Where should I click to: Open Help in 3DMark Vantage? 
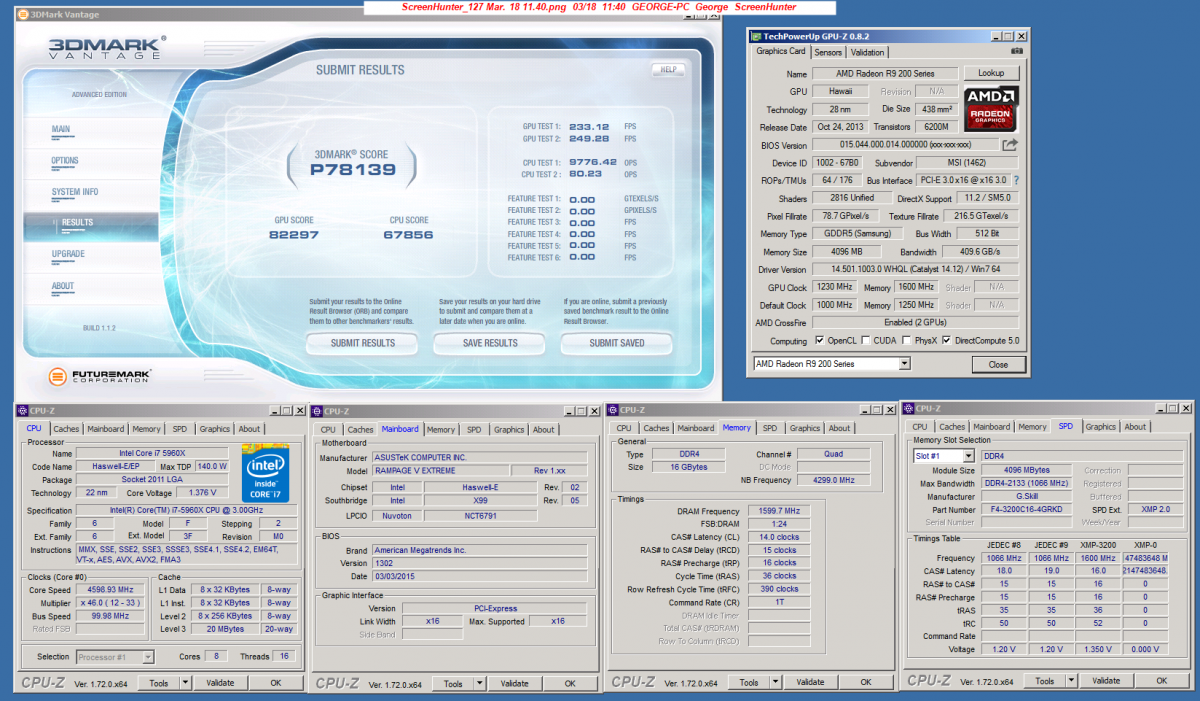(x=668, y=70)
